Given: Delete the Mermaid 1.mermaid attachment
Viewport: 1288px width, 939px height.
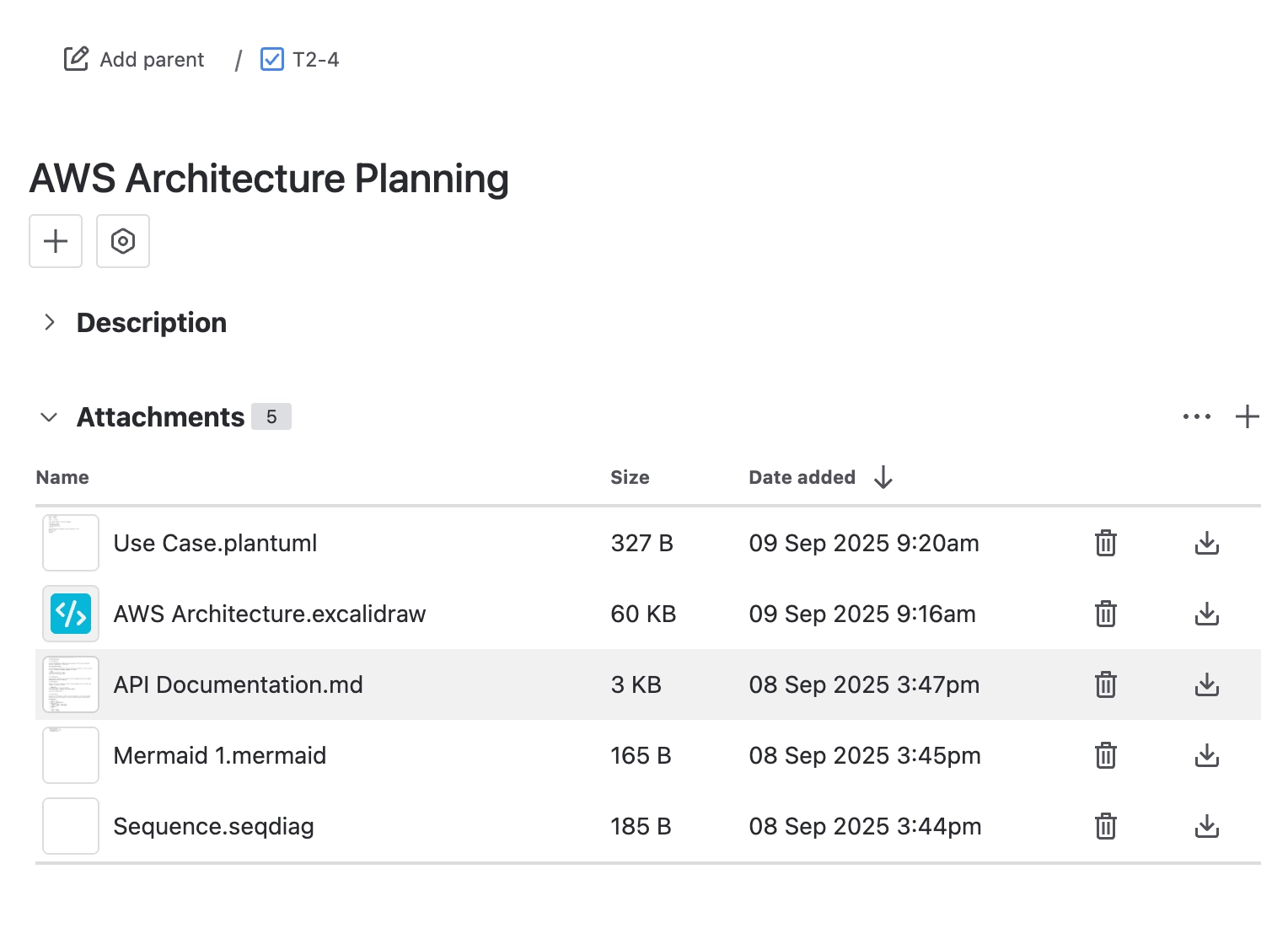Looking at the screenshot, I should point(1105,755).
